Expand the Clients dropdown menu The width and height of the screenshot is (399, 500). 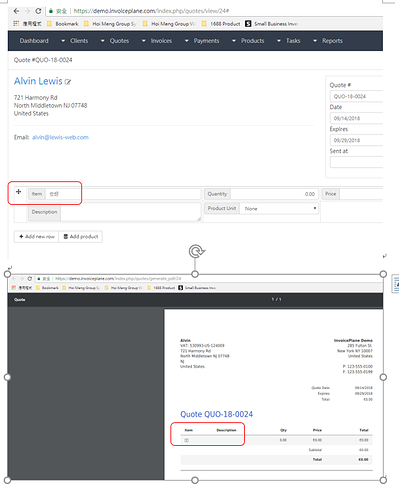click(75, 41)
